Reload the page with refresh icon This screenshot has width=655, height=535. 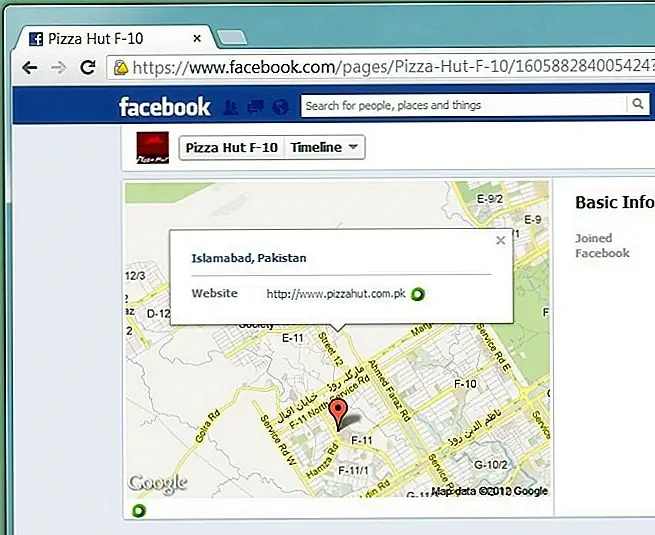(88, 68)
